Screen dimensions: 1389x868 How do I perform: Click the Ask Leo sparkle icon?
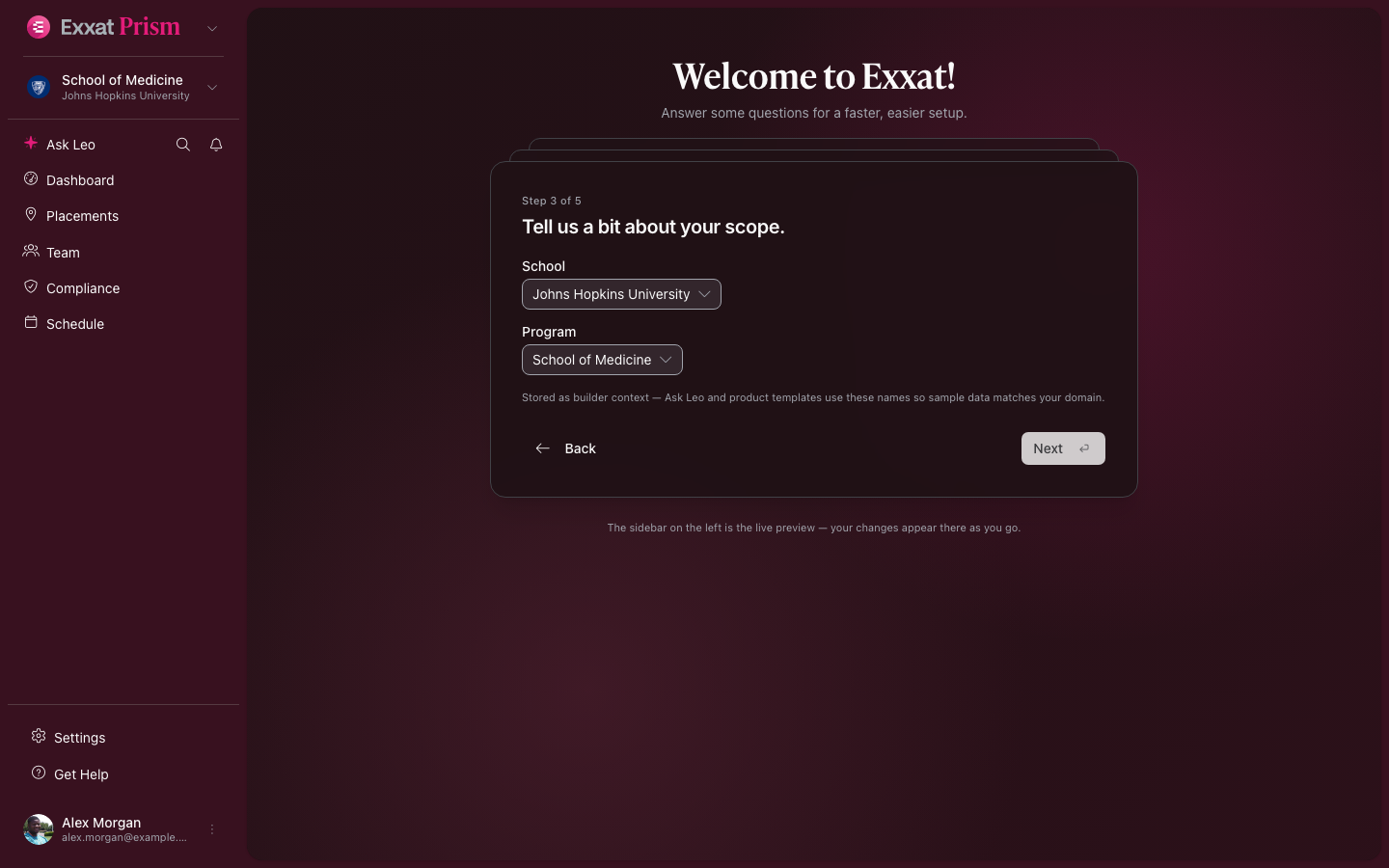(31, 143)
